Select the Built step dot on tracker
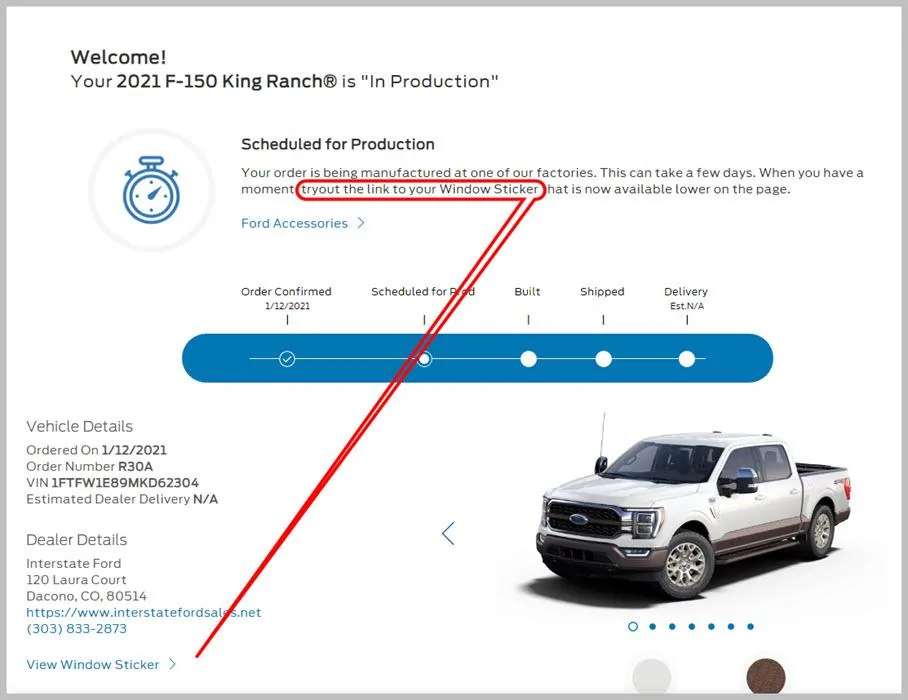Screen dimensions: 908x700 pos(528,359)
